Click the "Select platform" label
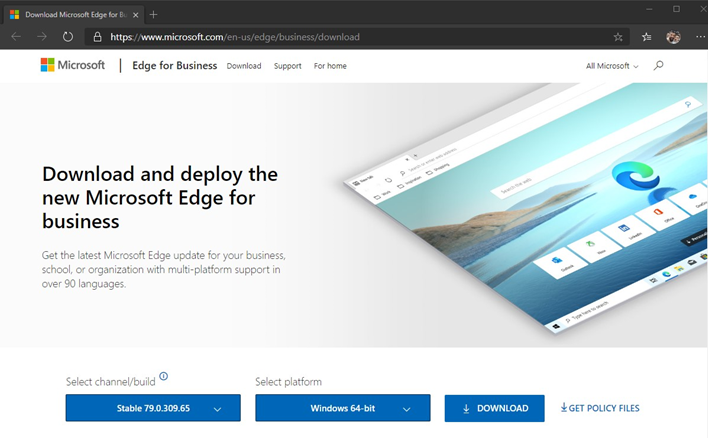 pos(289,382)
